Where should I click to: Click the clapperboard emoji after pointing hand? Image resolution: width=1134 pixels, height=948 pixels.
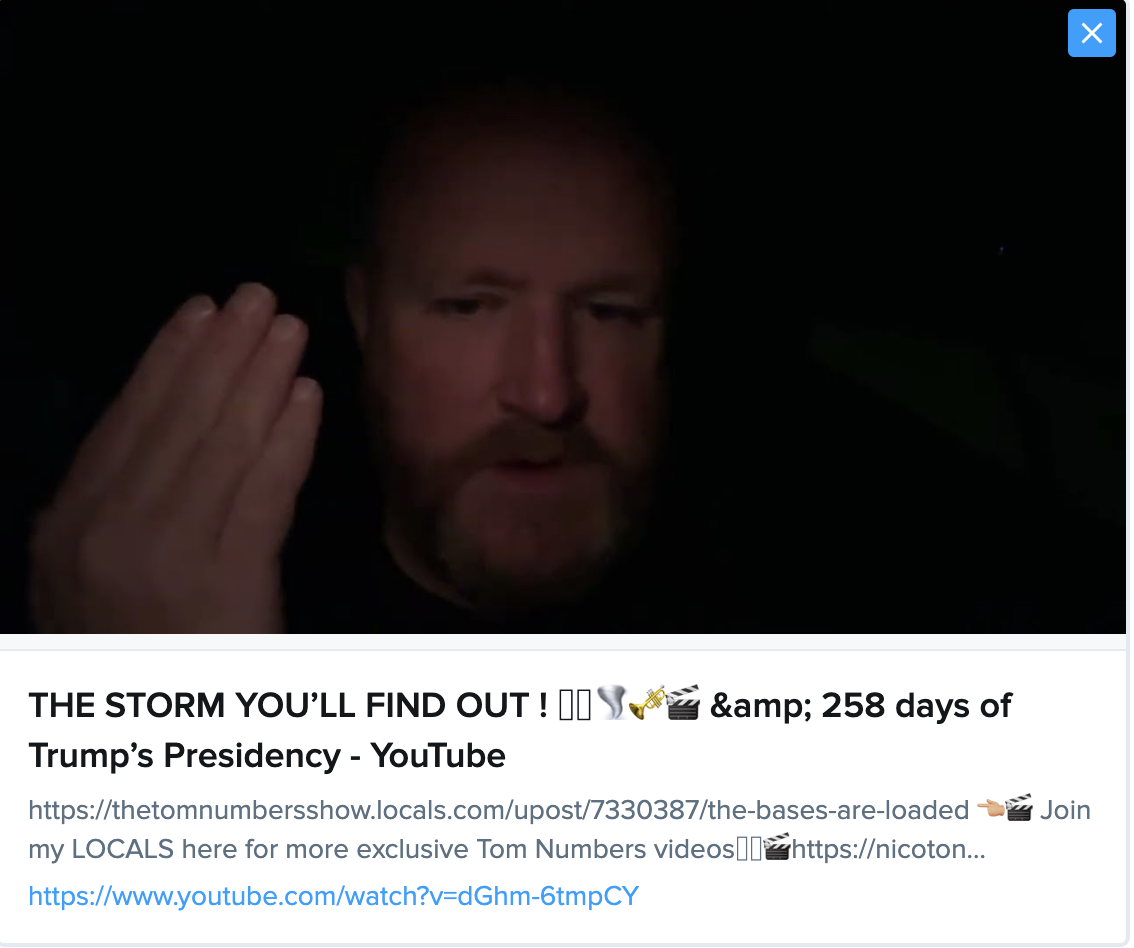point(1020,810)
